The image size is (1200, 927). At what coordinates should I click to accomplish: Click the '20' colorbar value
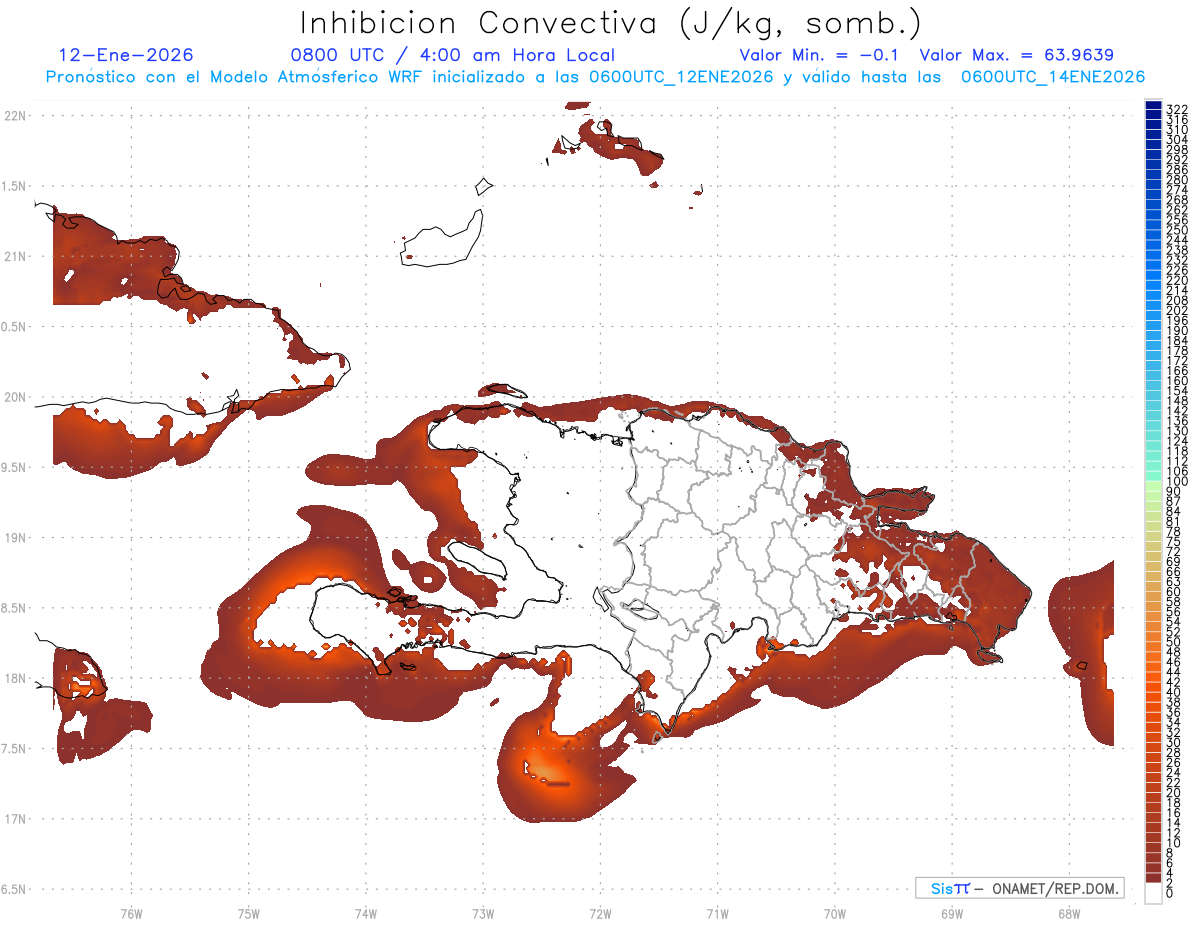tap(1174, 793)
